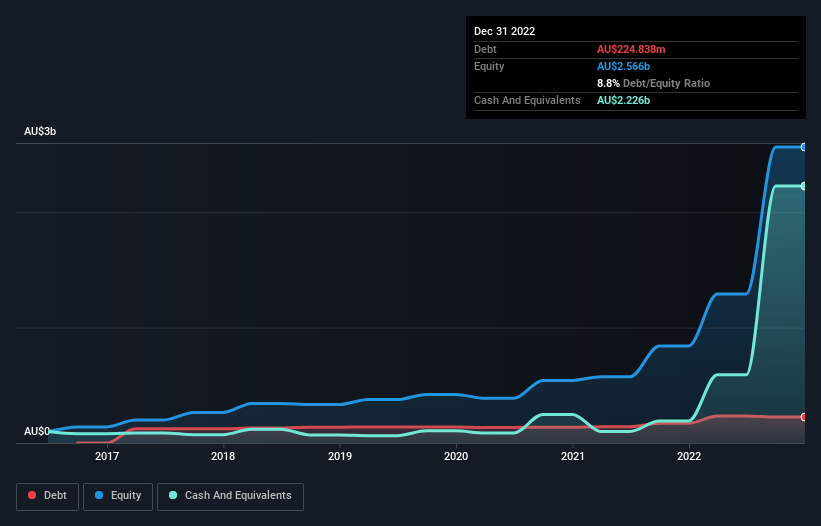Toggle the Equity series legend button
Viewport: 821px width, 526px height.
click(118, 496)
